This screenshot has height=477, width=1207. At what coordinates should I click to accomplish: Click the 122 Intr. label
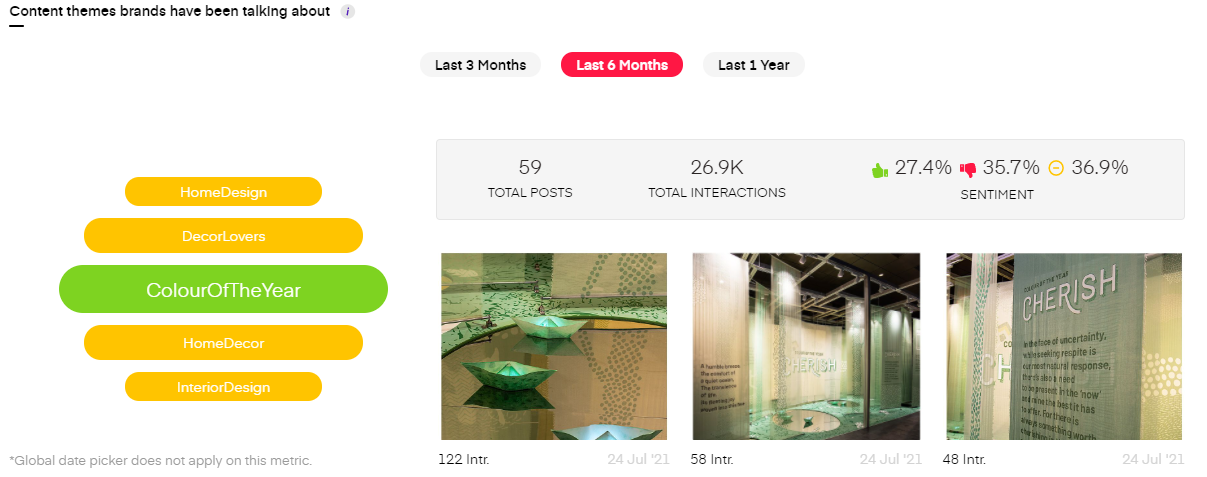pyautogui.click(x=464, y=460)
